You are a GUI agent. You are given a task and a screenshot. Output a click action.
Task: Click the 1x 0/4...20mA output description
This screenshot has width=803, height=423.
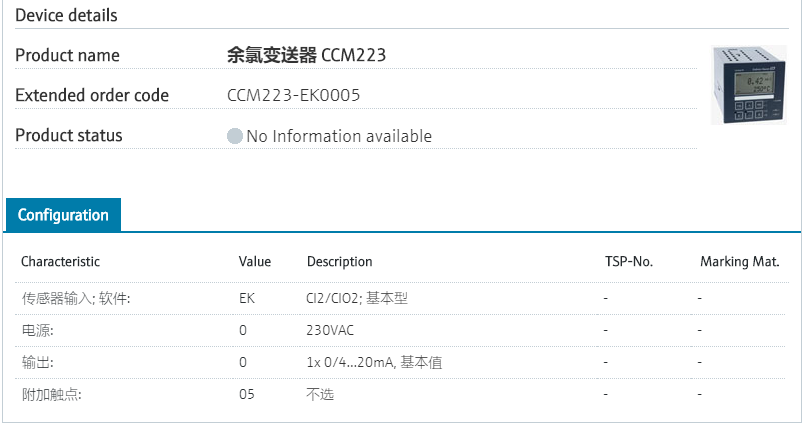coord(374,362)
